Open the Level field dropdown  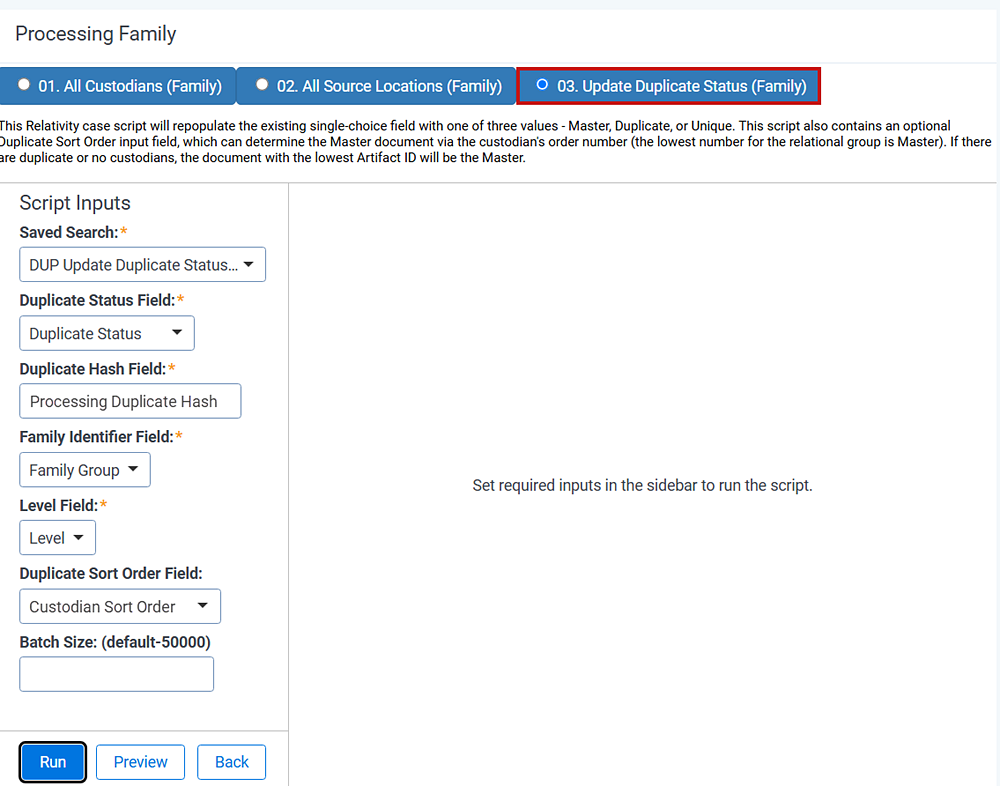click(57, 538)
